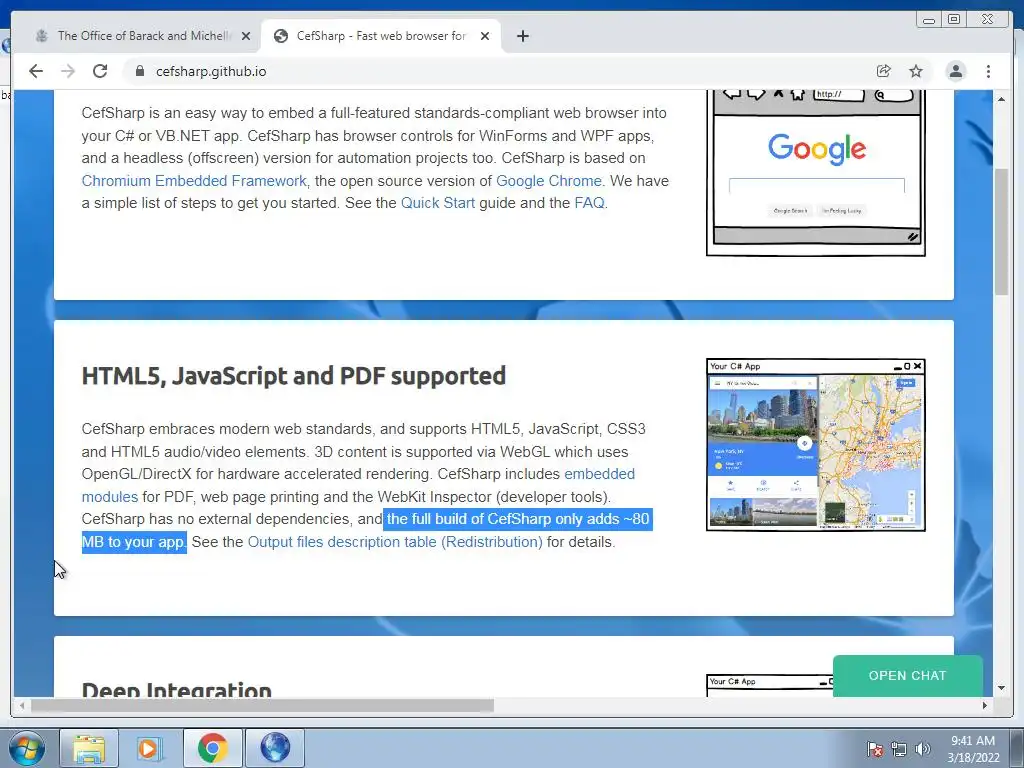
Task: Restore down the Chrome window
Action: [954, 20]
